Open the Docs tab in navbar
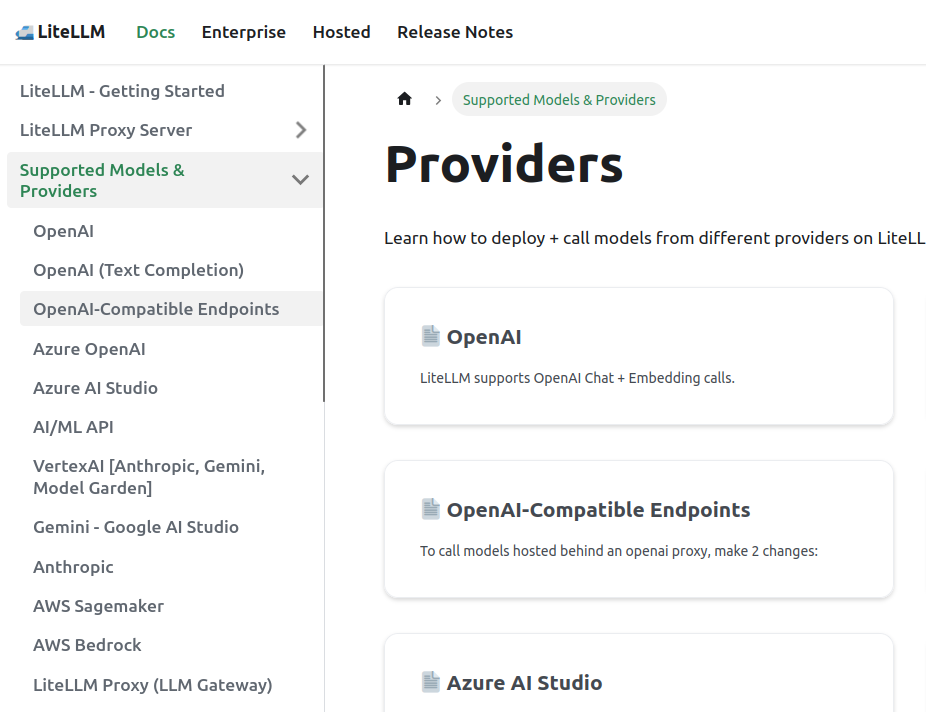Screen dimensions: 926x712 click(155, 32)
